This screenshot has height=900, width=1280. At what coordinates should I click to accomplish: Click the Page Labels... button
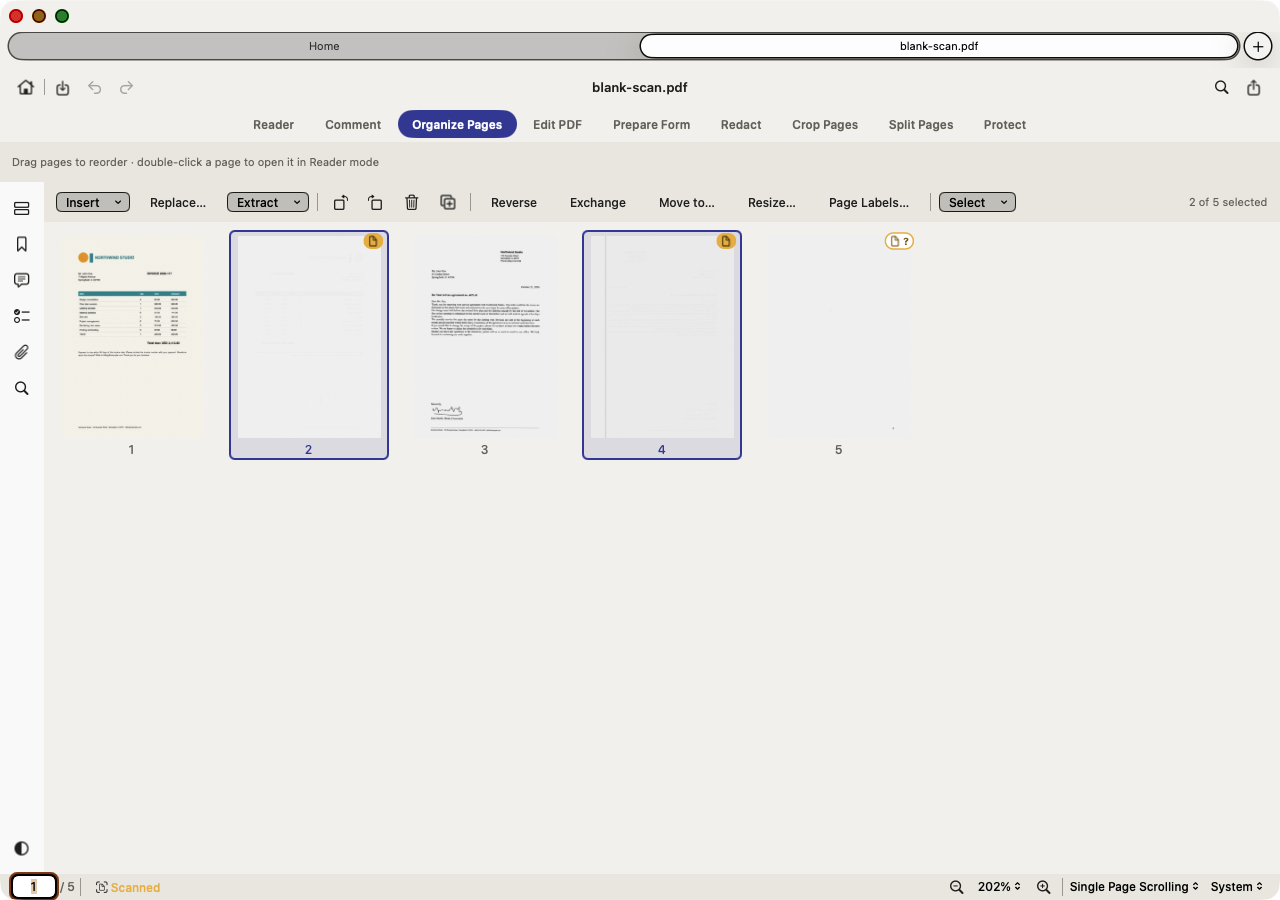869,202
